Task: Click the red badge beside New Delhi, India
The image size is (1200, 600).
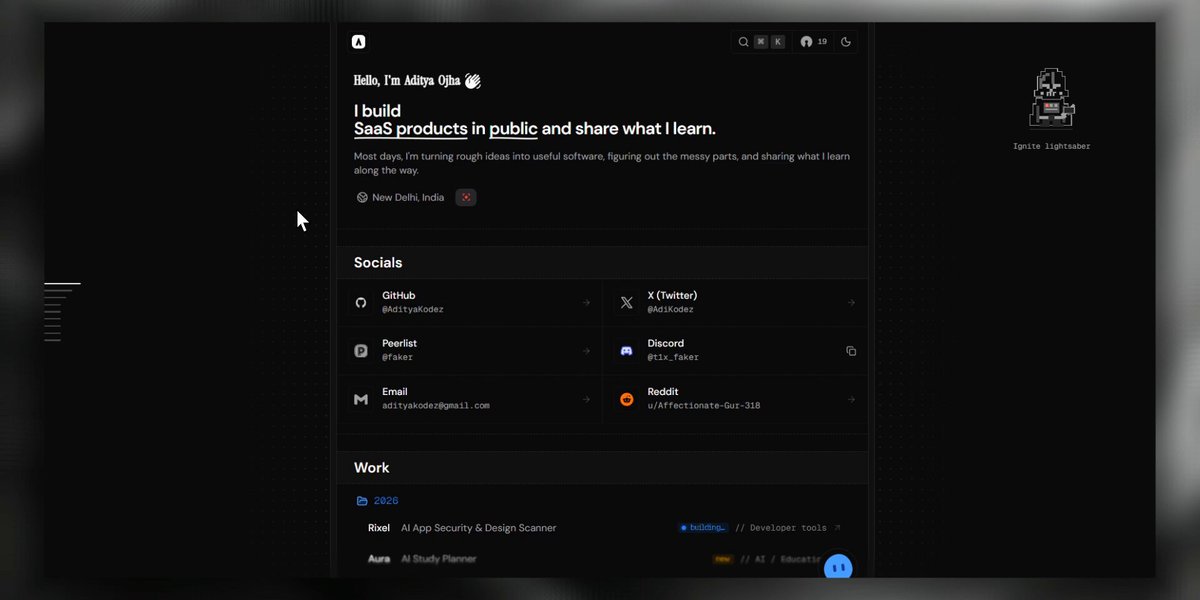Action: 466,197
